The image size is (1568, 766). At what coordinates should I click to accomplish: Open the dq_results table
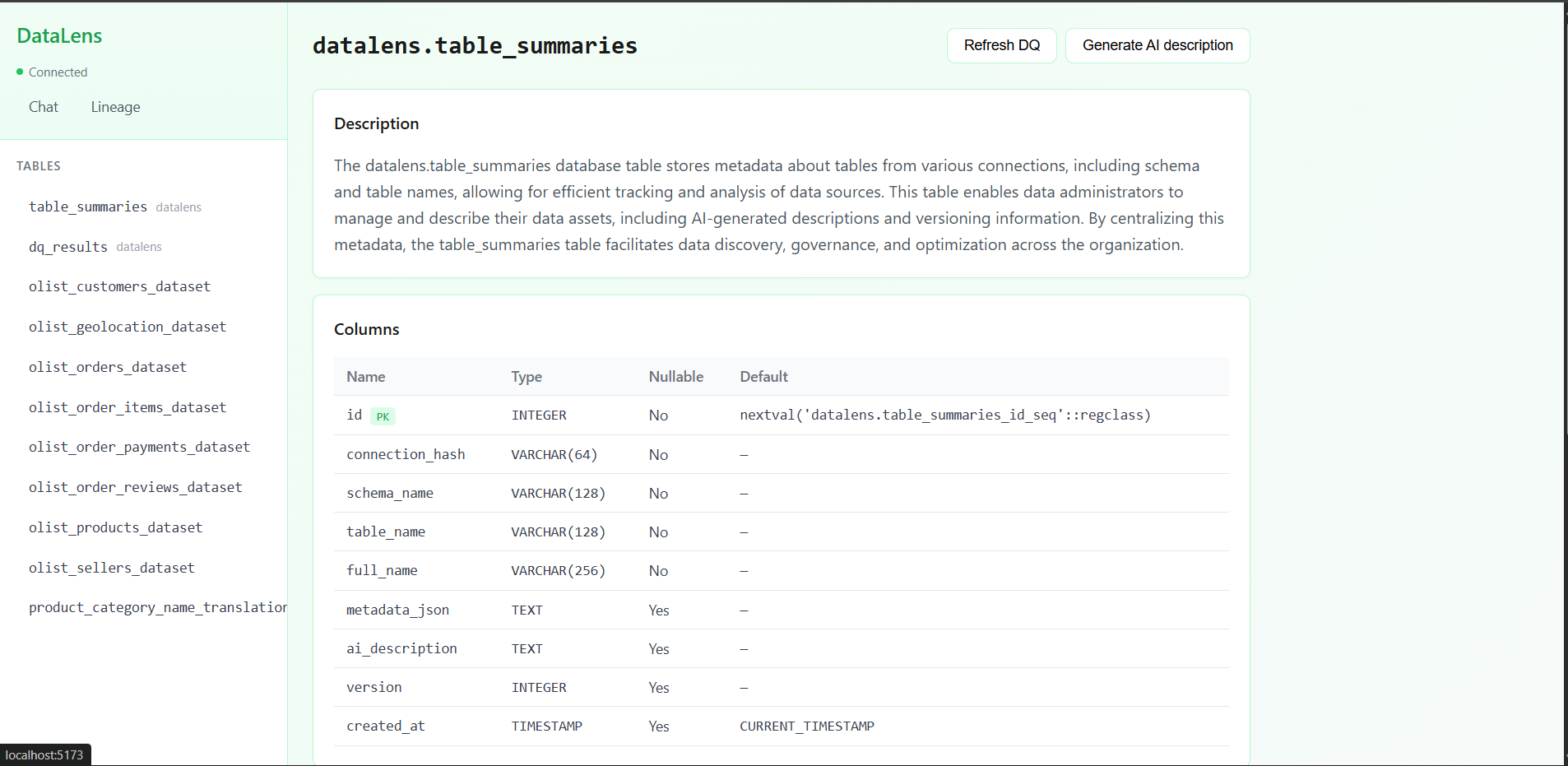[x=67, y=246]
